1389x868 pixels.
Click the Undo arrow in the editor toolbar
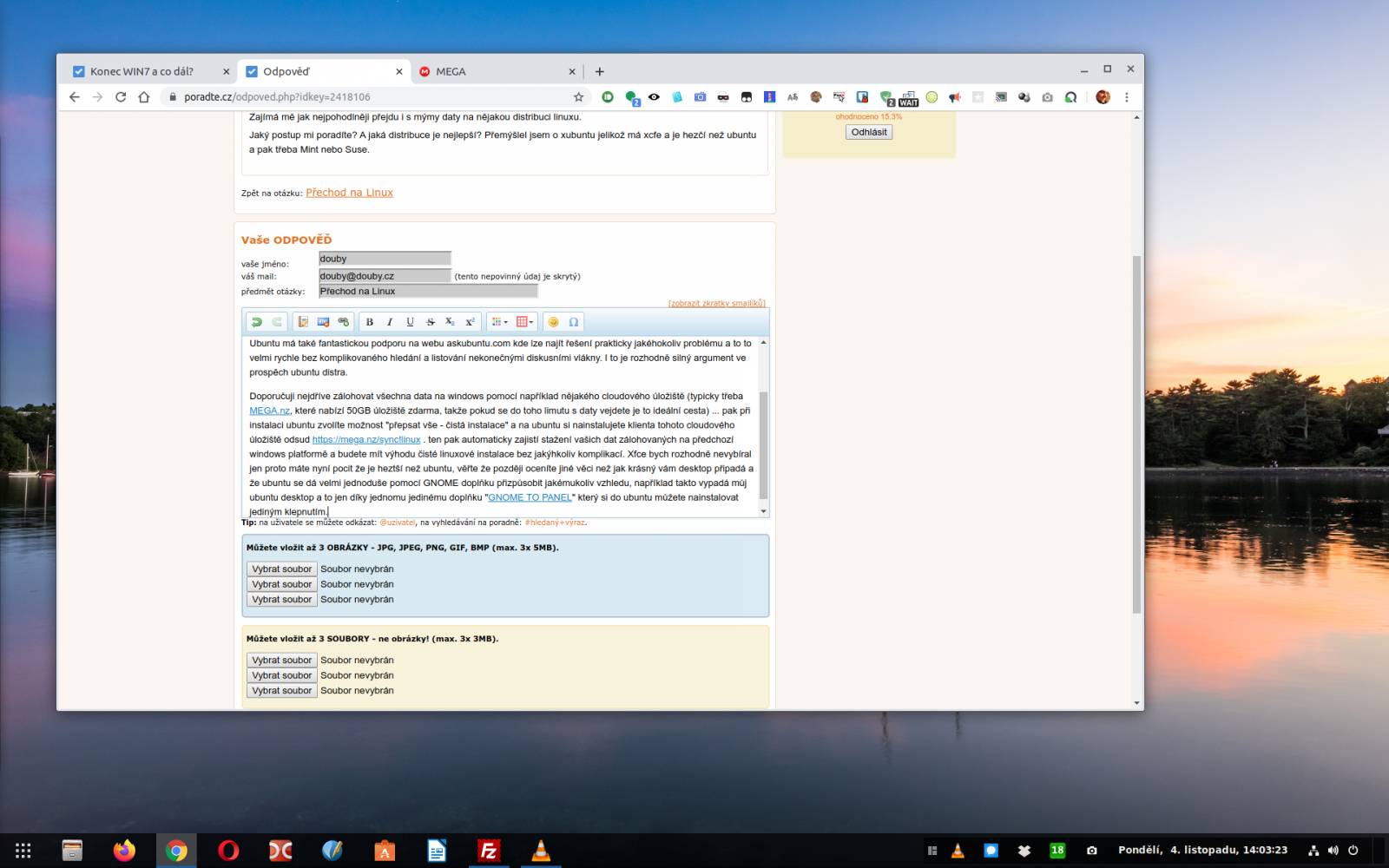(x=256, y=322)
